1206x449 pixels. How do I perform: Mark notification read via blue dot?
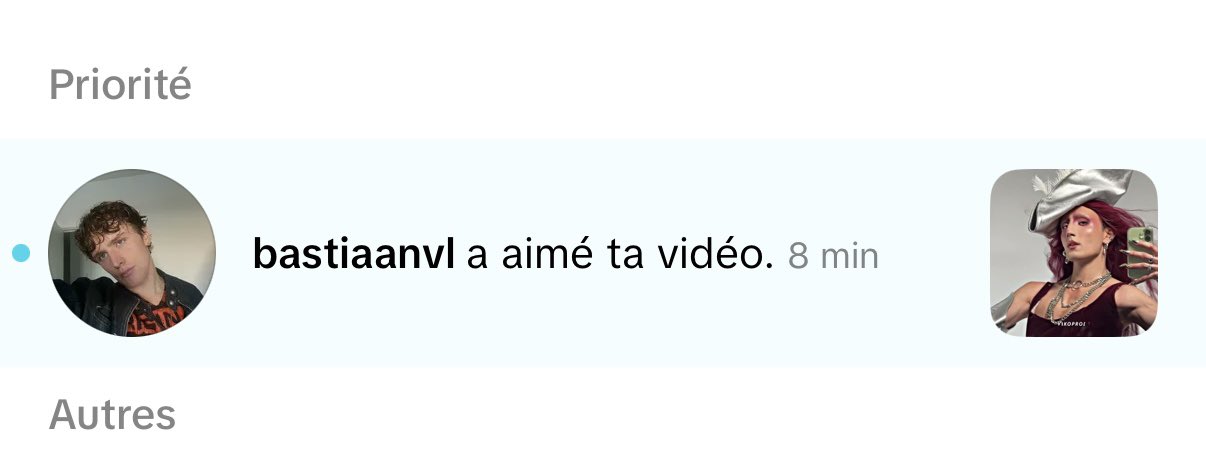21,254
